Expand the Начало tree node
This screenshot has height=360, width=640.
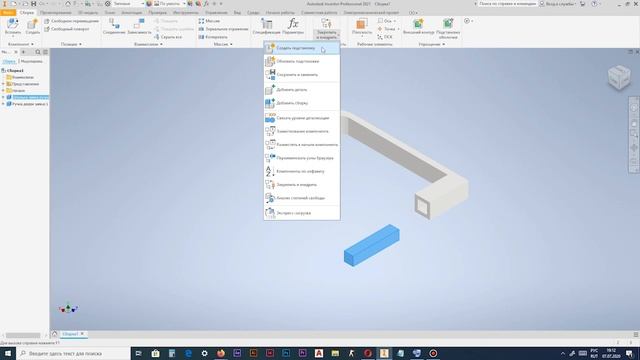4,91
